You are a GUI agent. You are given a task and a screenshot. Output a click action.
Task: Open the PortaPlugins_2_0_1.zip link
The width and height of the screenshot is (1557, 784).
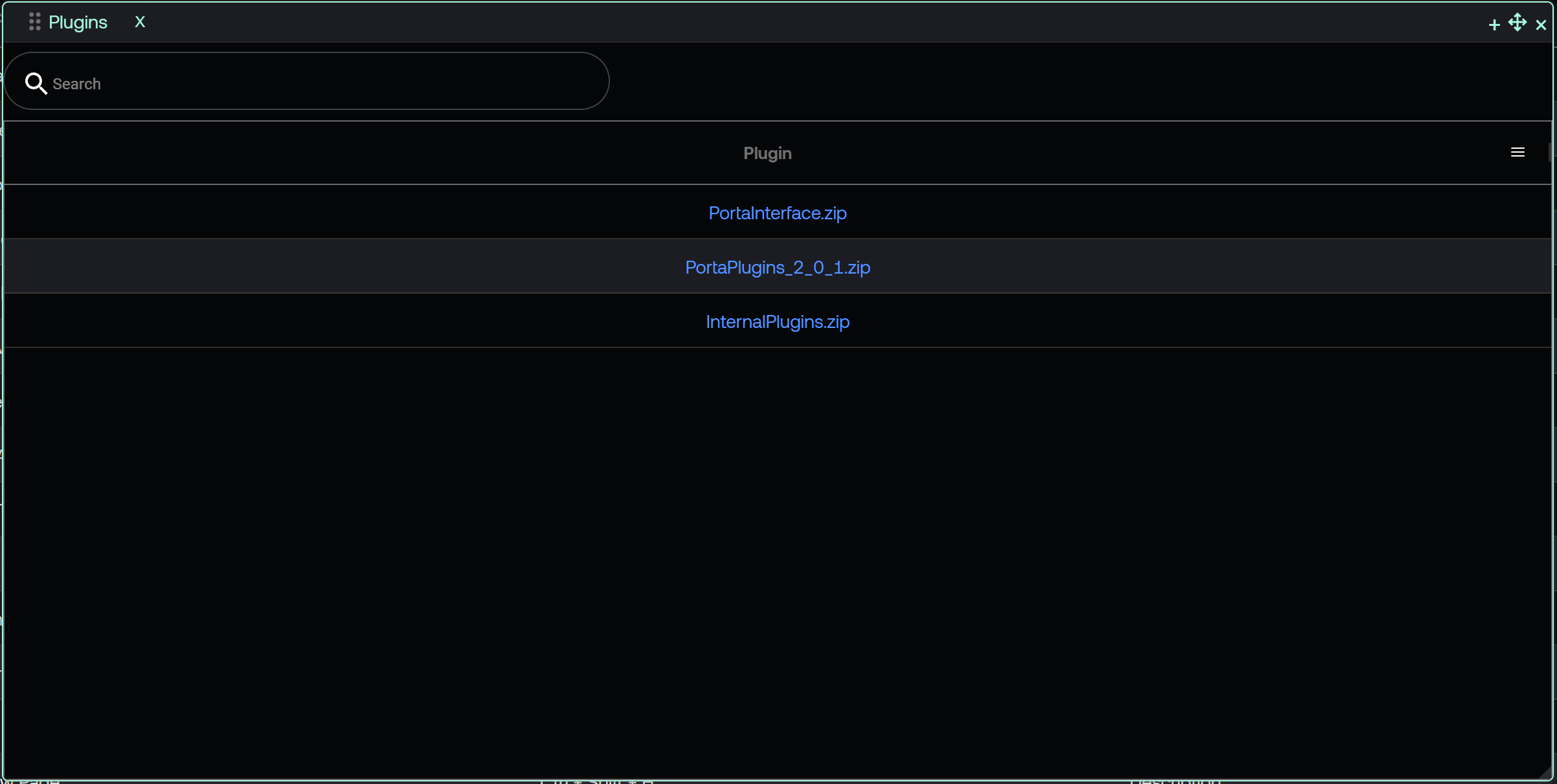click(x=778, y=267)
